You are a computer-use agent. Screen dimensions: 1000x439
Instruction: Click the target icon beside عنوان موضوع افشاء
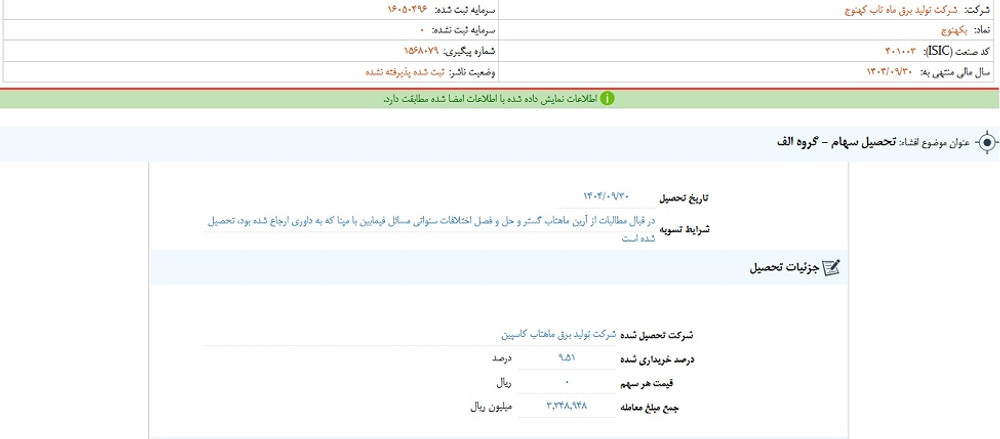click(x=987, y=142)
